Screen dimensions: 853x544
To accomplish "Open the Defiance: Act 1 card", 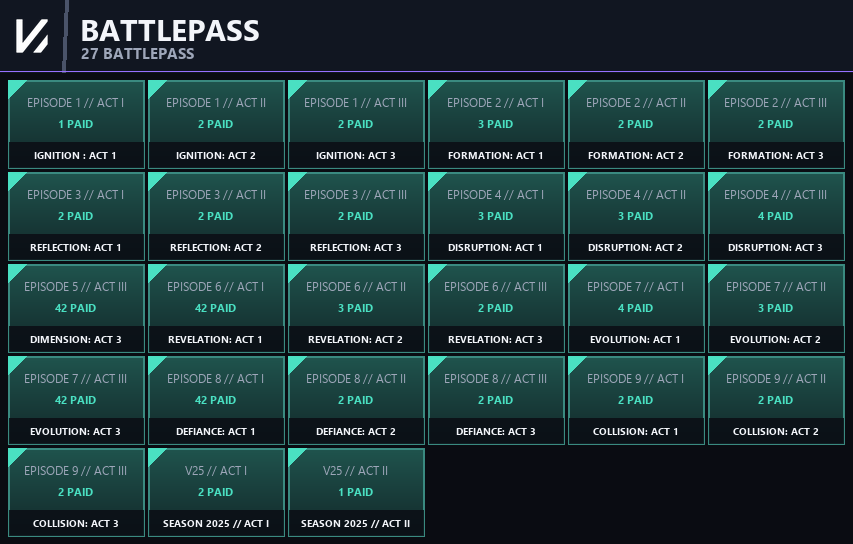I will pyautogui.click(x=216, y=400).
